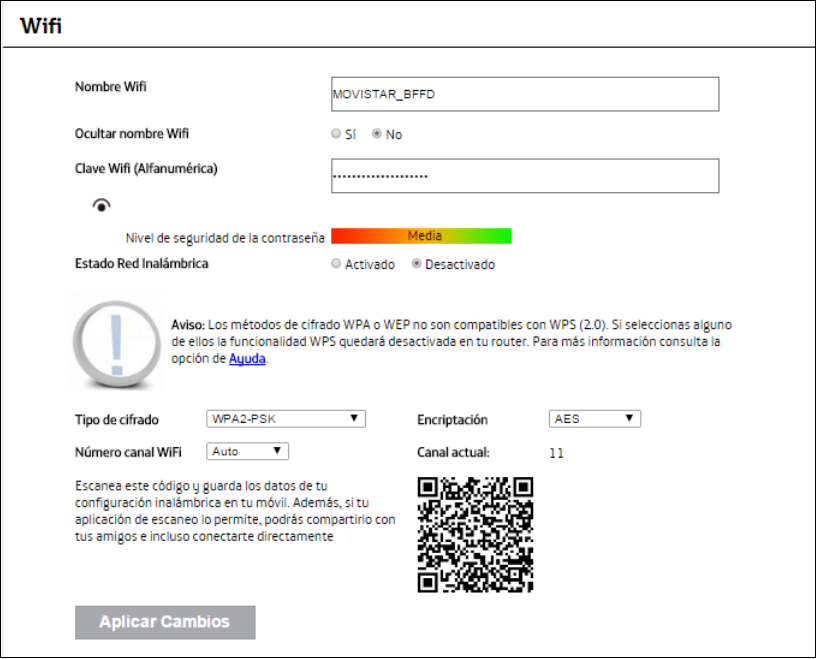
Task: Click the Media password strength bar
Action: coord(422,236)
